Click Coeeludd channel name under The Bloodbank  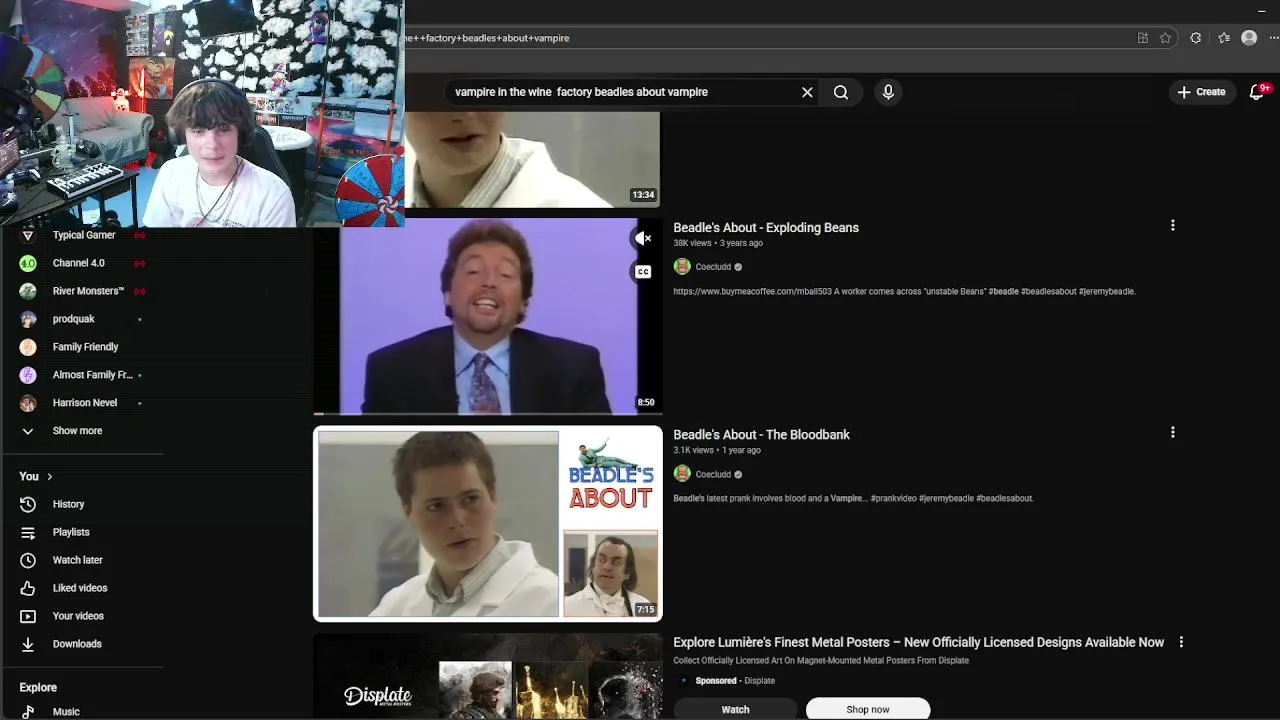tap(713, 474)
